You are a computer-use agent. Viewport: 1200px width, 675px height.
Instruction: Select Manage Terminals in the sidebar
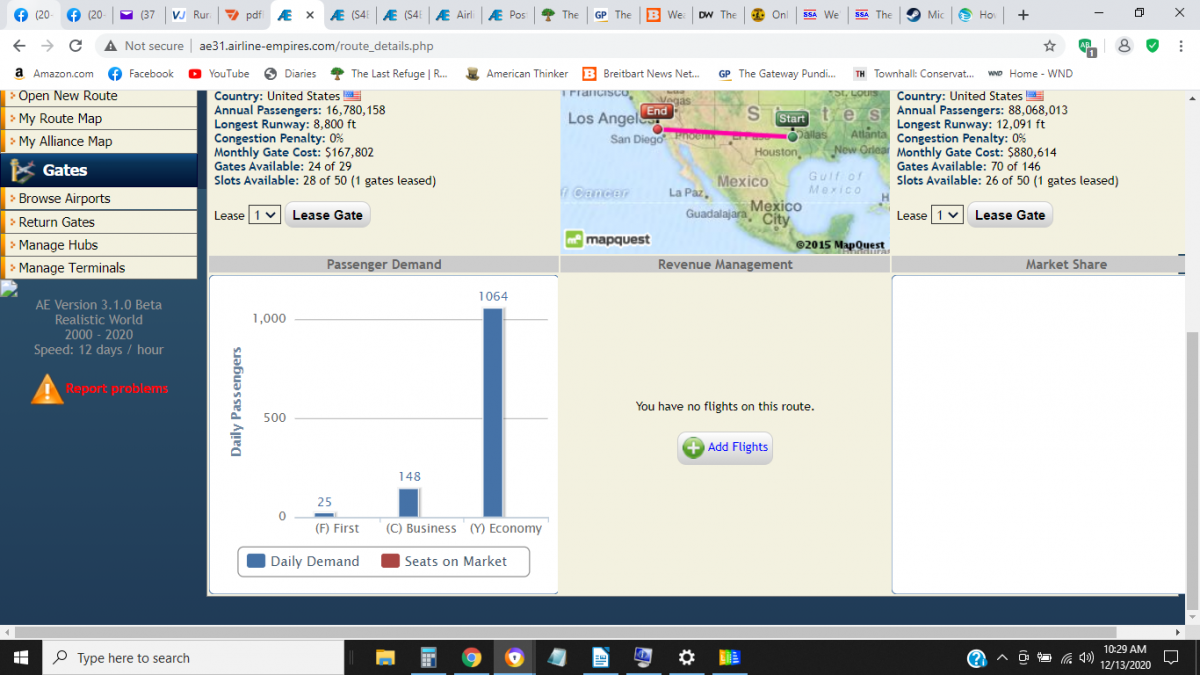tap(99, 268)
